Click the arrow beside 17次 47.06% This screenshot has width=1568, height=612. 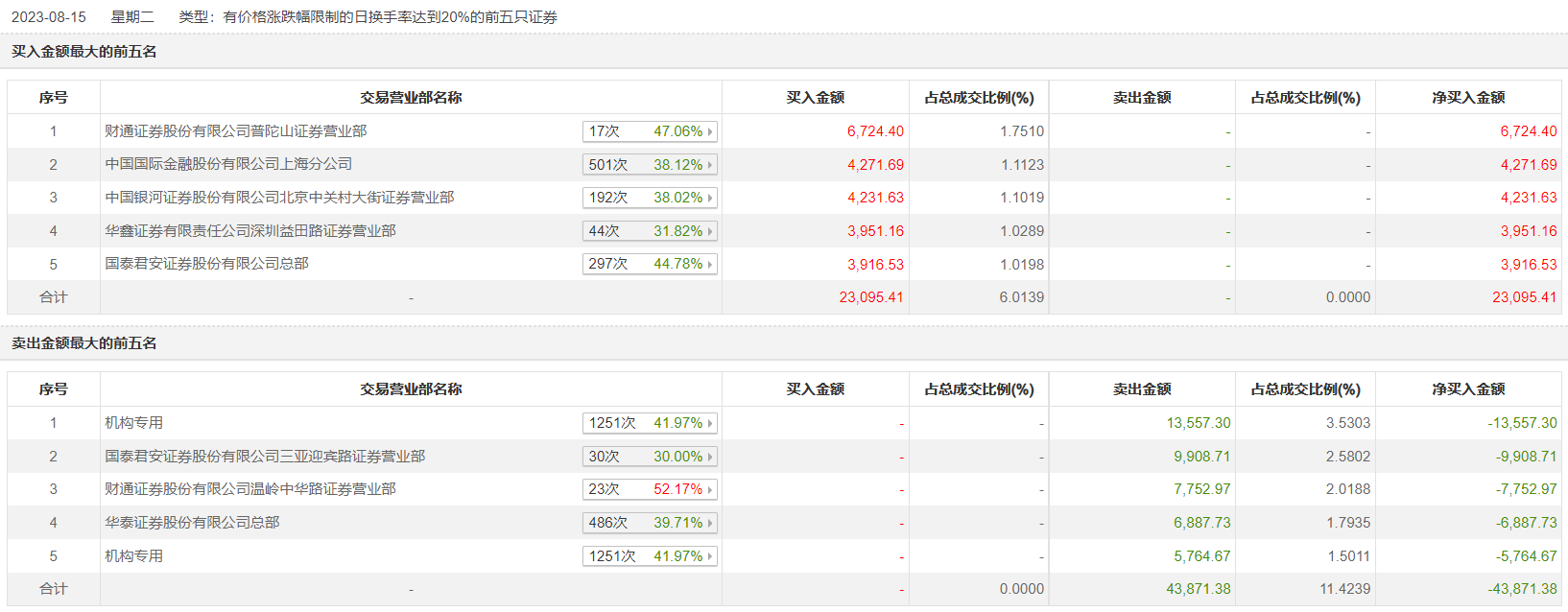[x=710, y=131]
